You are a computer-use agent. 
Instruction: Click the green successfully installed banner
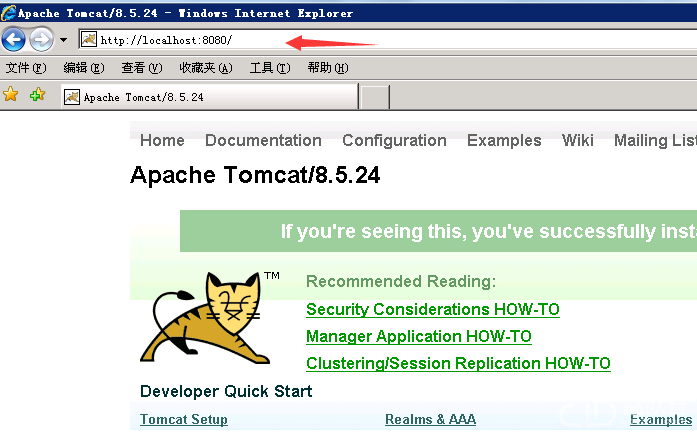(438, 231)
